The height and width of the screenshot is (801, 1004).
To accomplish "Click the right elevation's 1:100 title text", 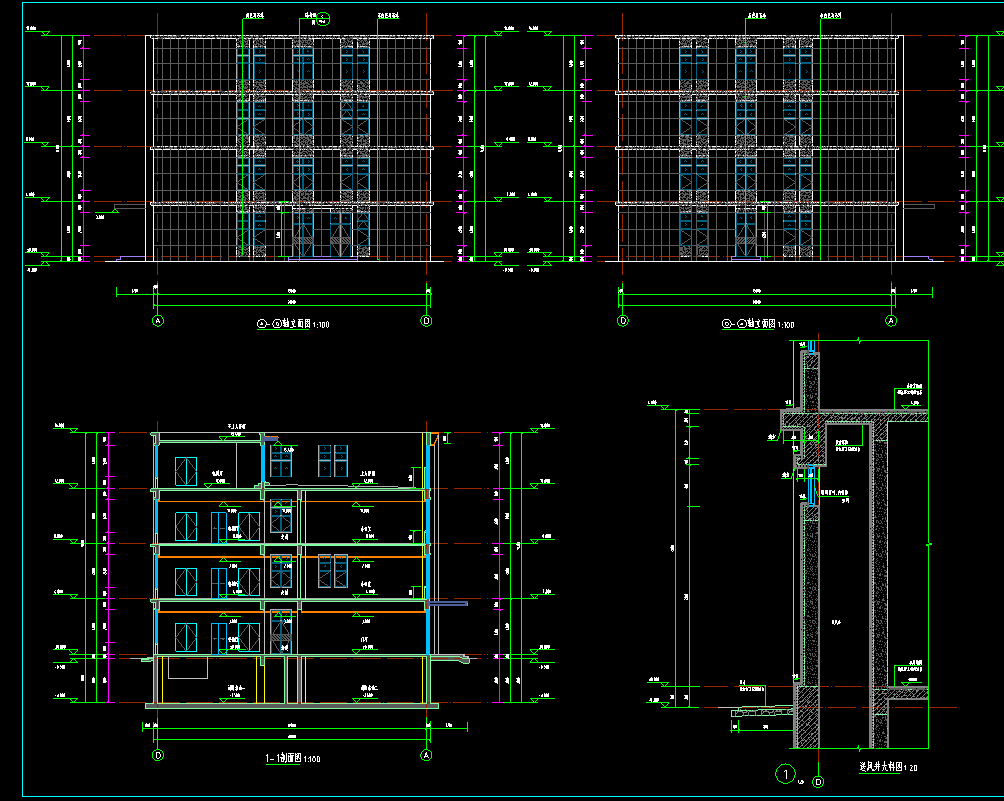I will (x=758, y=324).
